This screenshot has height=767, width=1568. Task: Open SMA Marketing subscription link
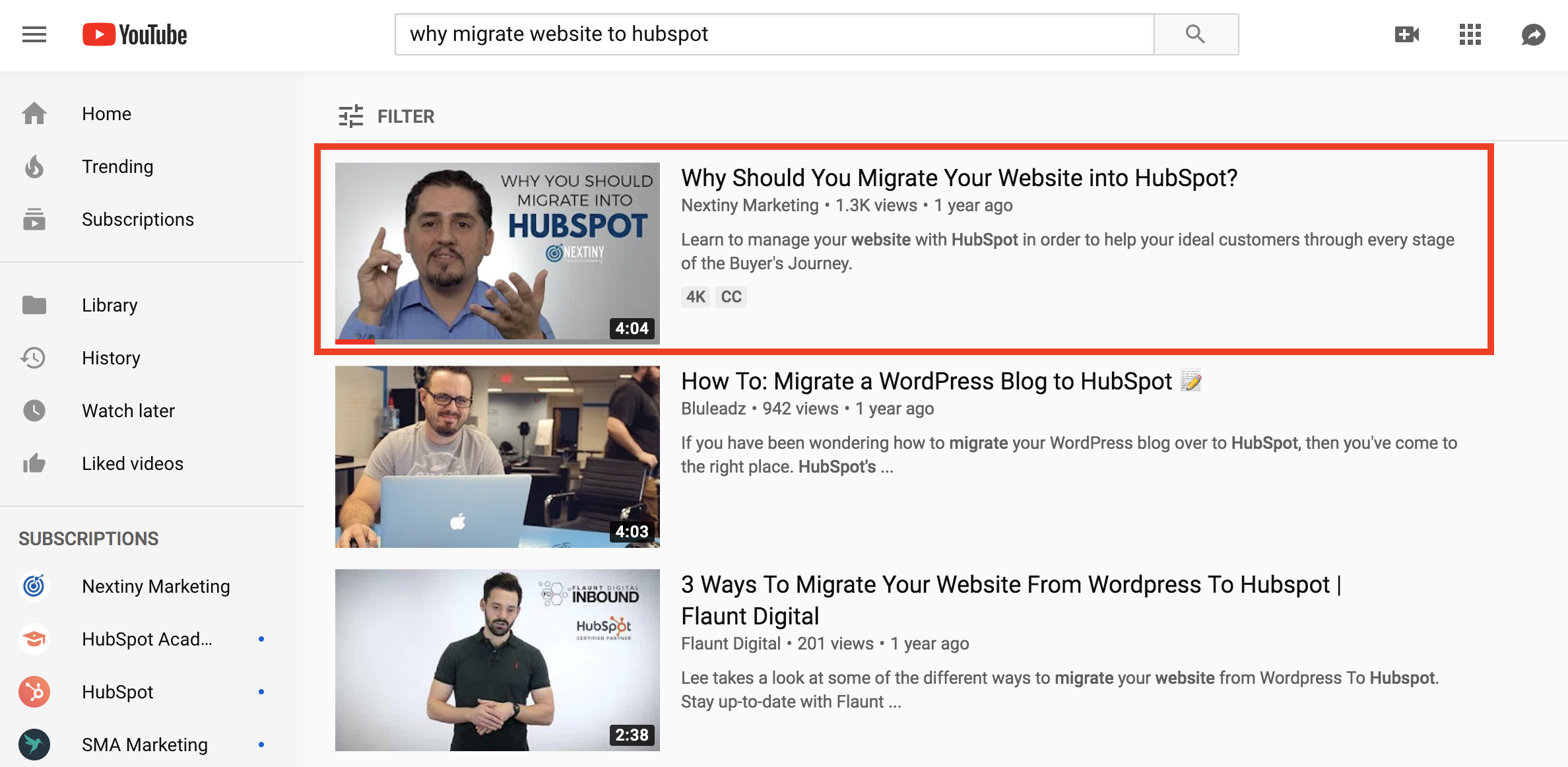[x=152, y=745]
